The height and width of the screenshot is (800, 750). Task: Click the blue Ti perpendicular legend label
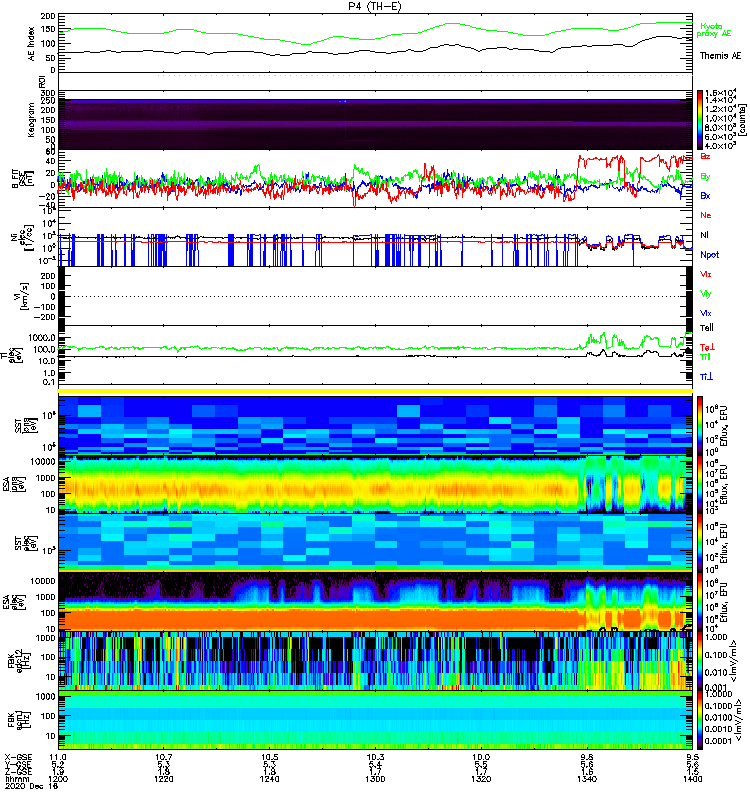(x=706, y=377)
